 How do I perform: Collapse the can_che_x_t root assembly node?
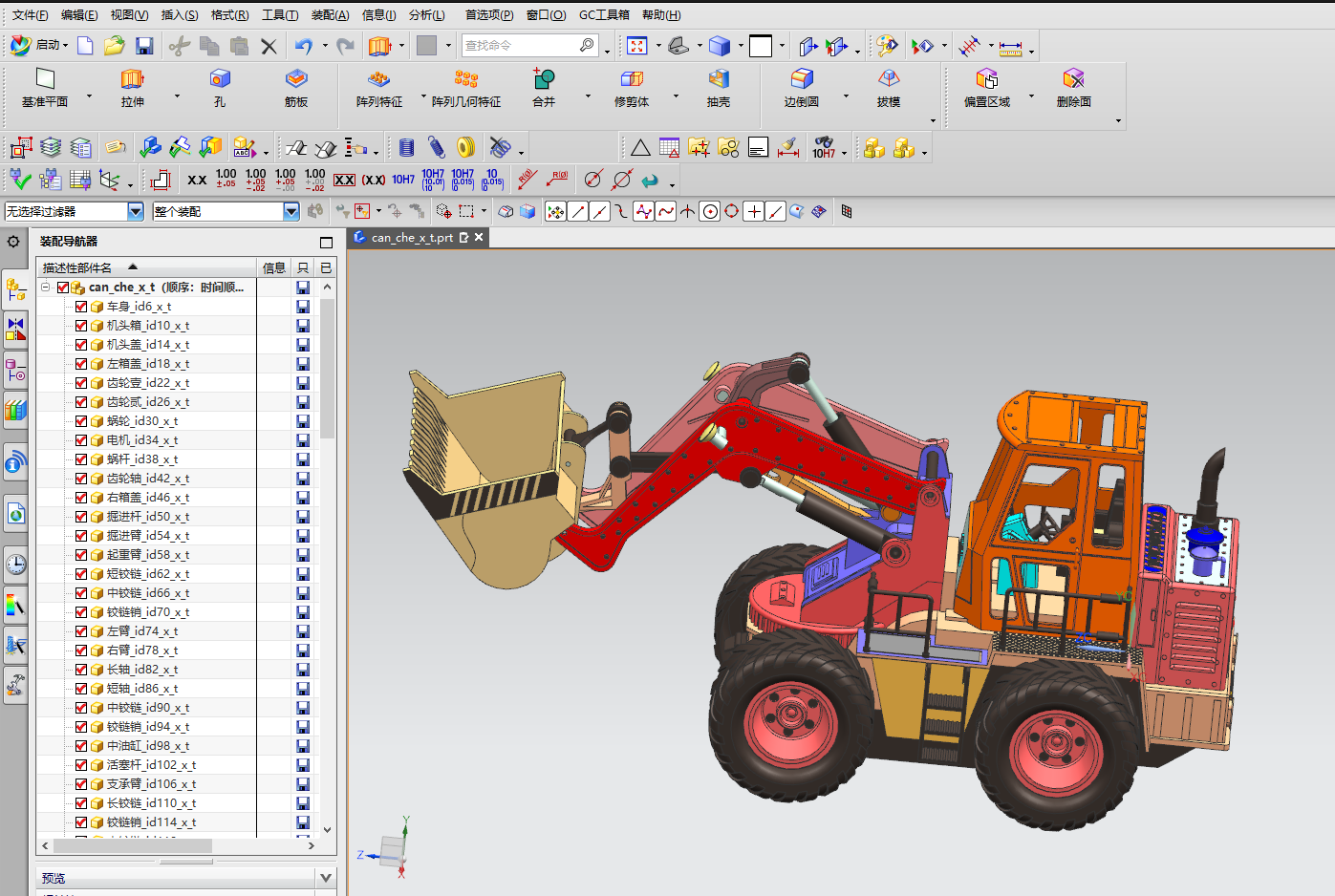(45, 287)
